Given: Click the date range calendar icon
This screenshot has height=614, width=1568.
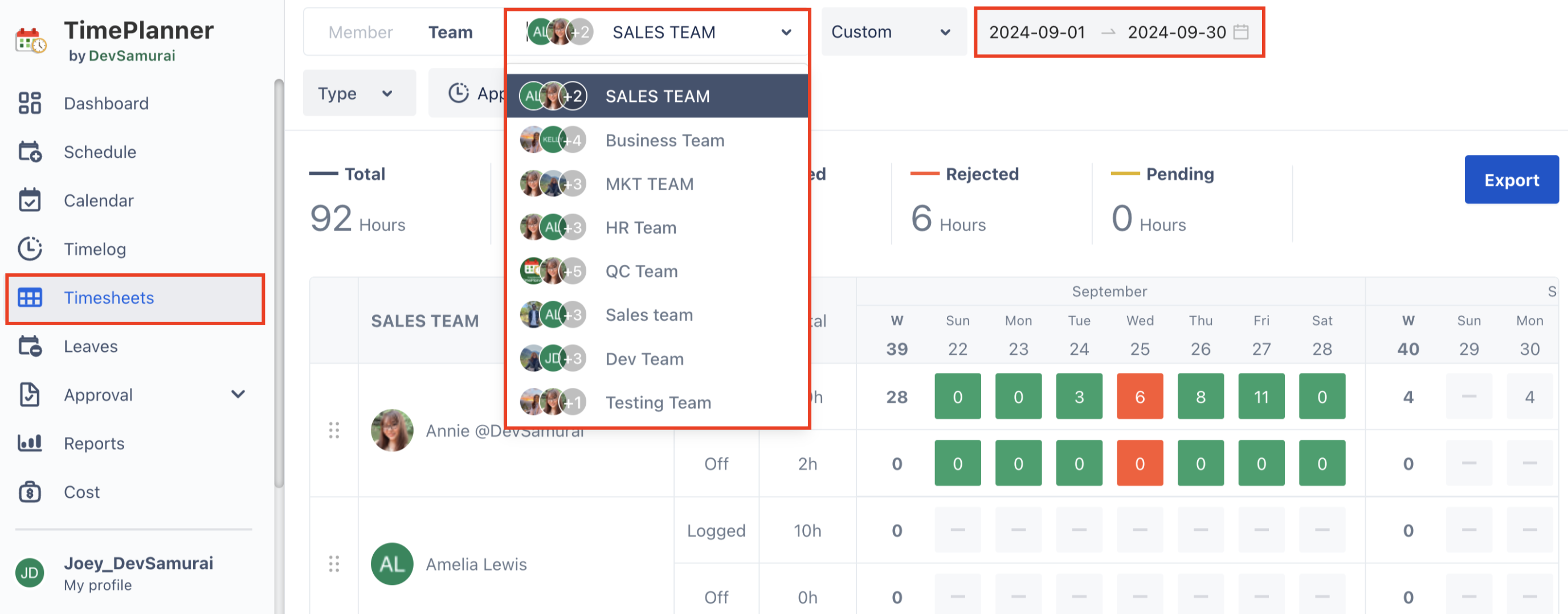Looking at the screenshot, I should pos(1240,32).
